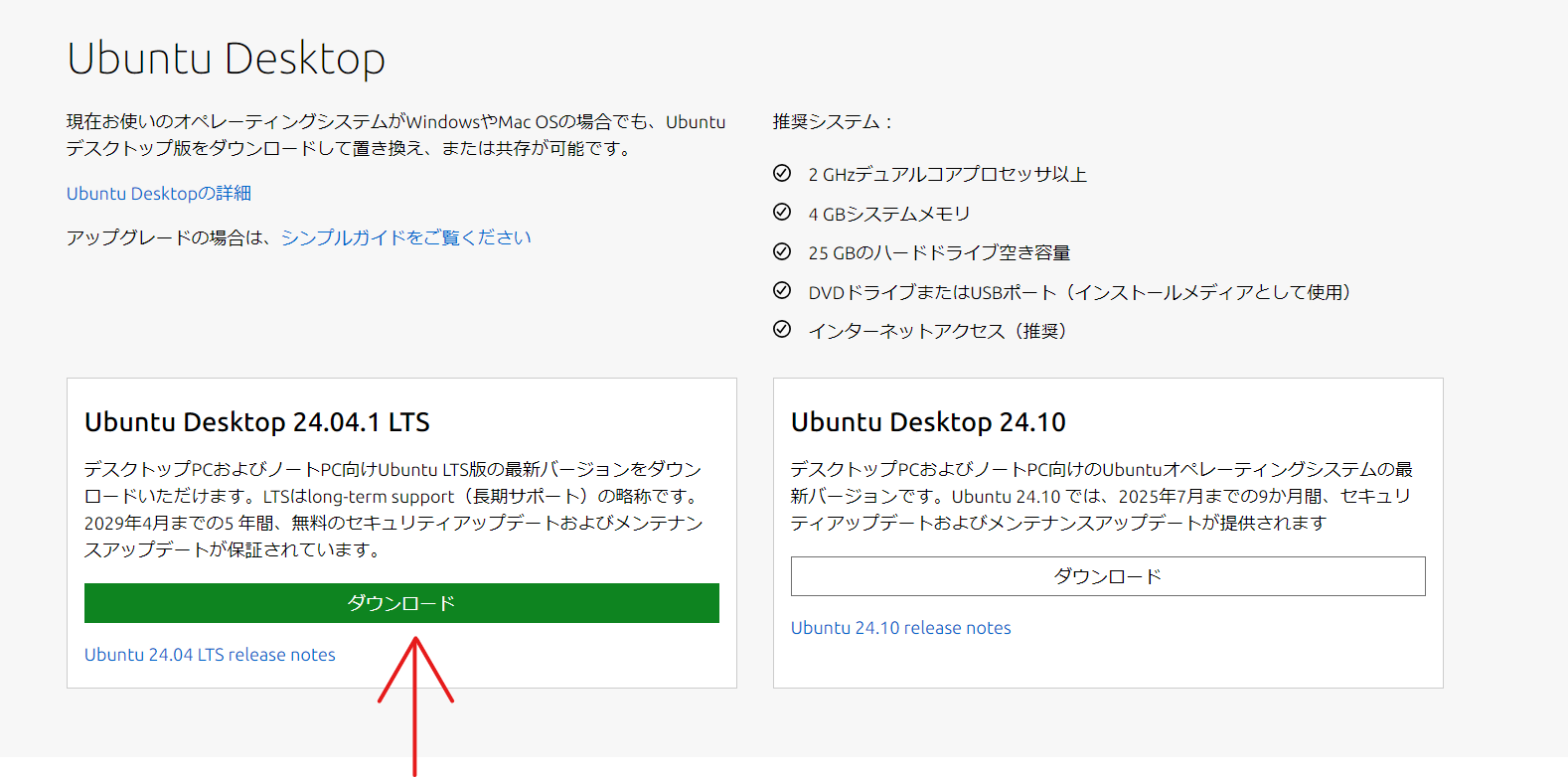The width and height of the screenshot is (1568, 777).
Task: Click the white ダウンロード button for Ubuntu 24.10
Action: 1108,576
